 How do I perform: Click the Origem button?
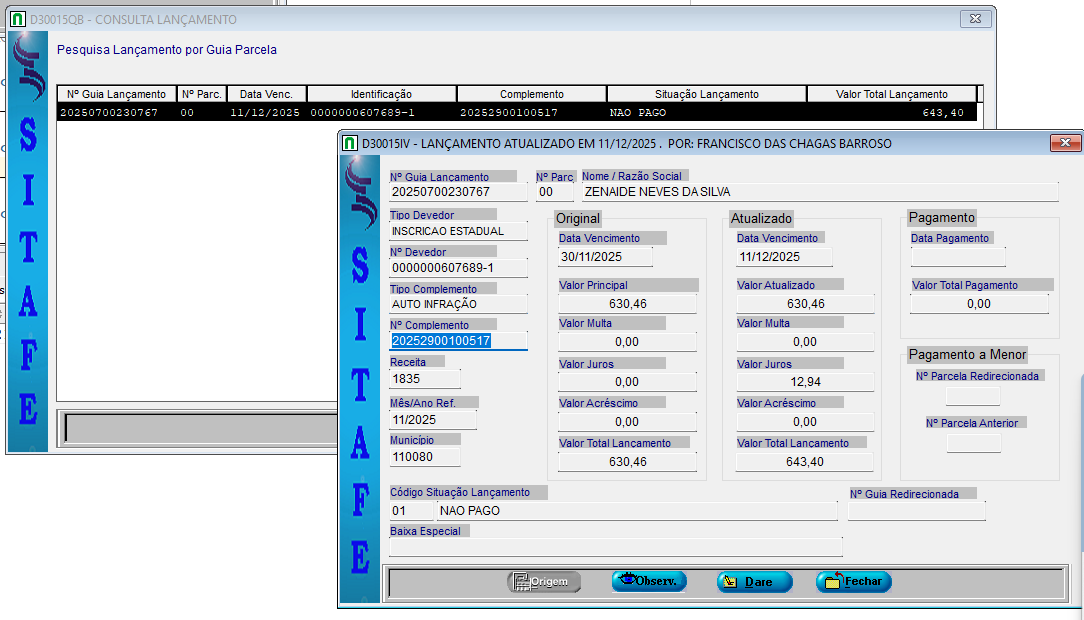[x=544, y=582]
